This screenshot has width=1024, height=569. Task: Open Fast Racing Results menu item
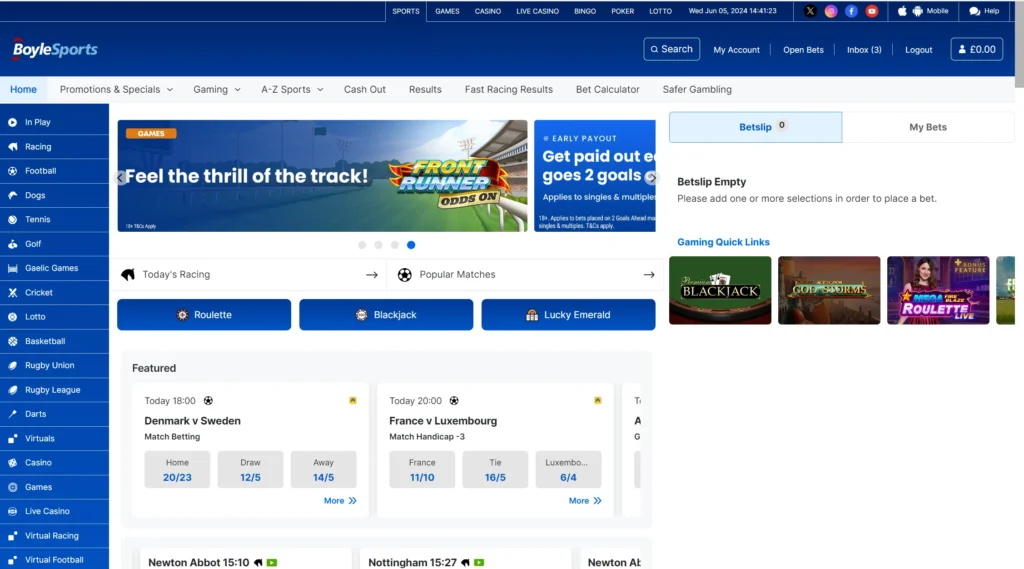[509, 89]
